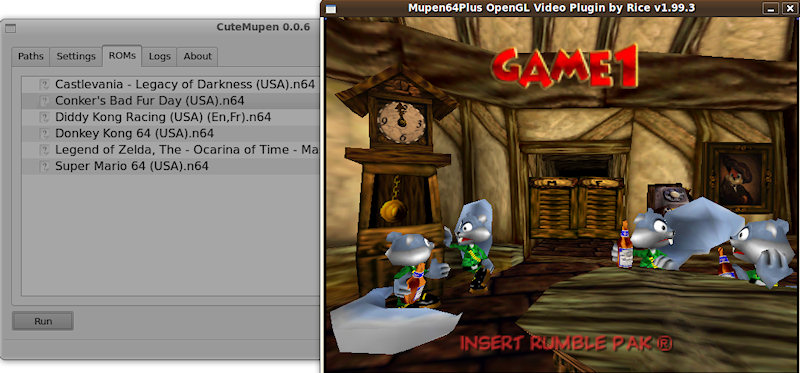
Task: Choose Diddy Kong Racing ROM entry
Action: (171, 117)
